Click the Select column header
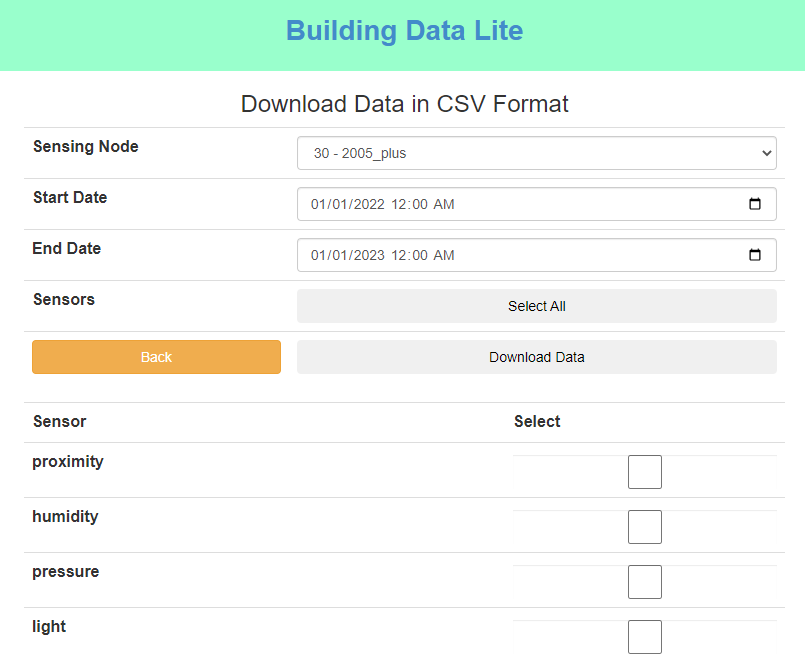 [537, 422]
